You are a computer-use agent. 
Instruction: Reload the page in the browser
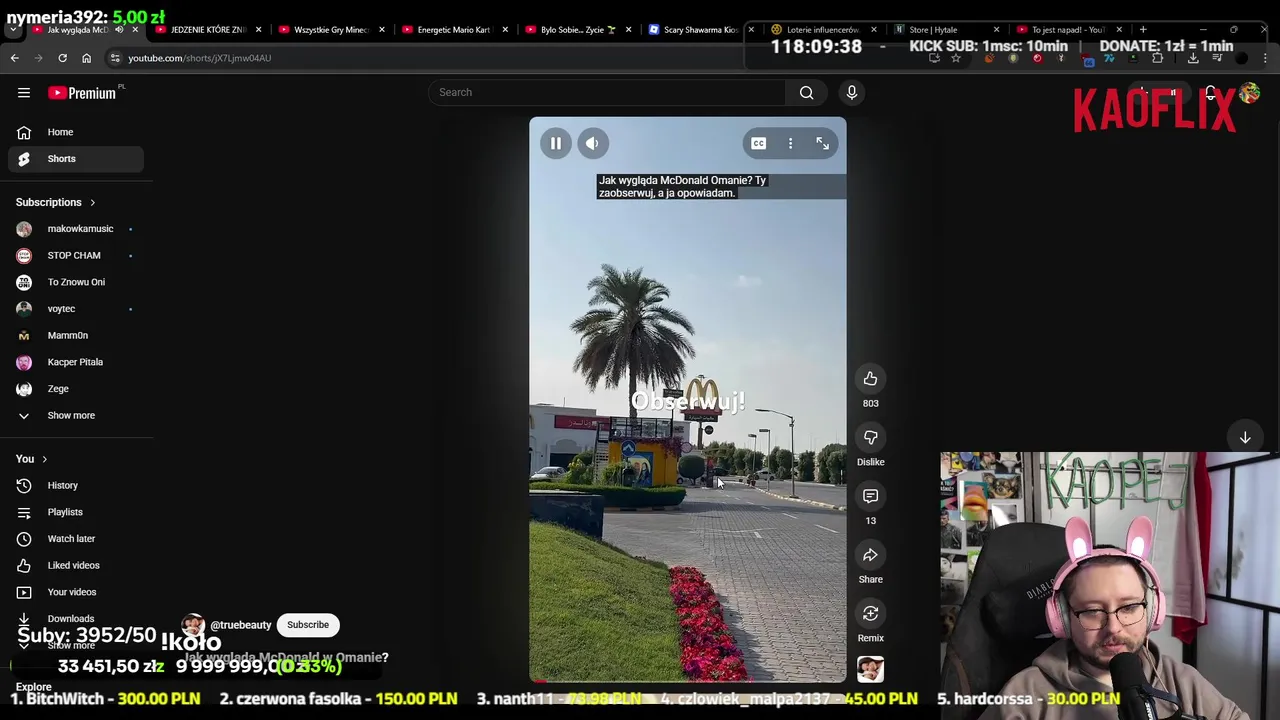coord(62,58)
